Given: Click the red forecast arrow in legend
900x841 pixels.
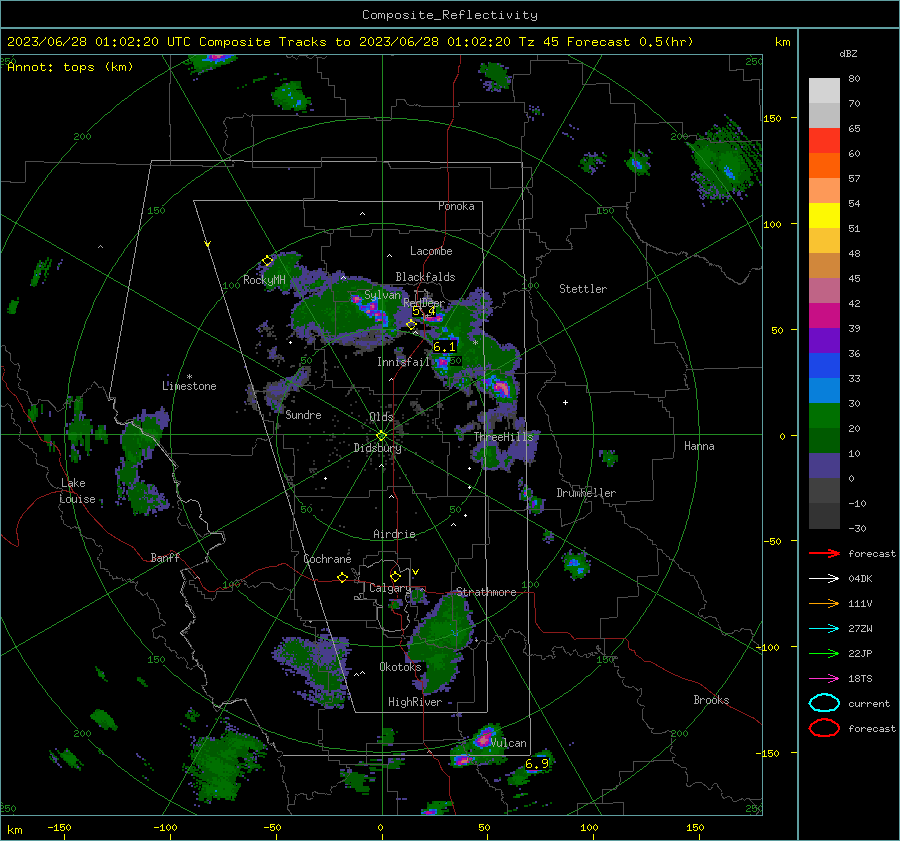Looking at the screenshot, I should (x=824, y=553).
